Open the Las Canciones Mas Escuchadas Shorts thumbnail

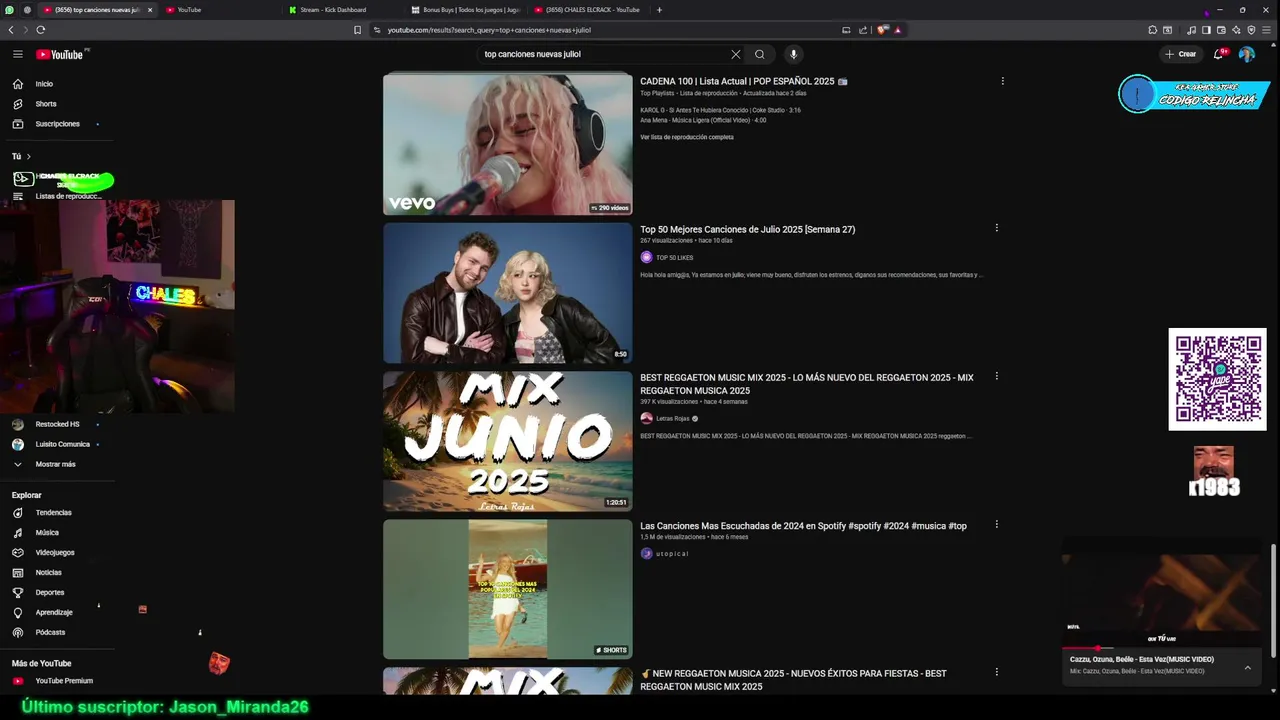pos(508,589)
